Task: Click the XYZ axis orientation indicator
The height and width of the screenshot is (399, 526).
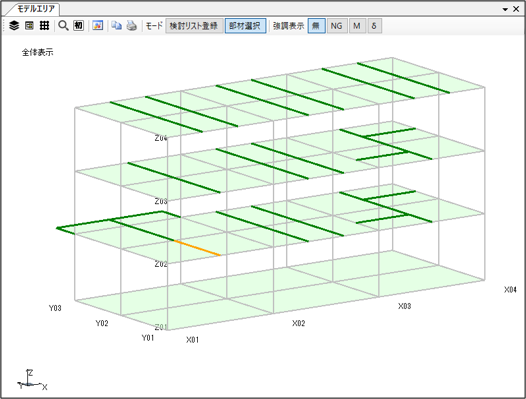Action: coord(32,380)
